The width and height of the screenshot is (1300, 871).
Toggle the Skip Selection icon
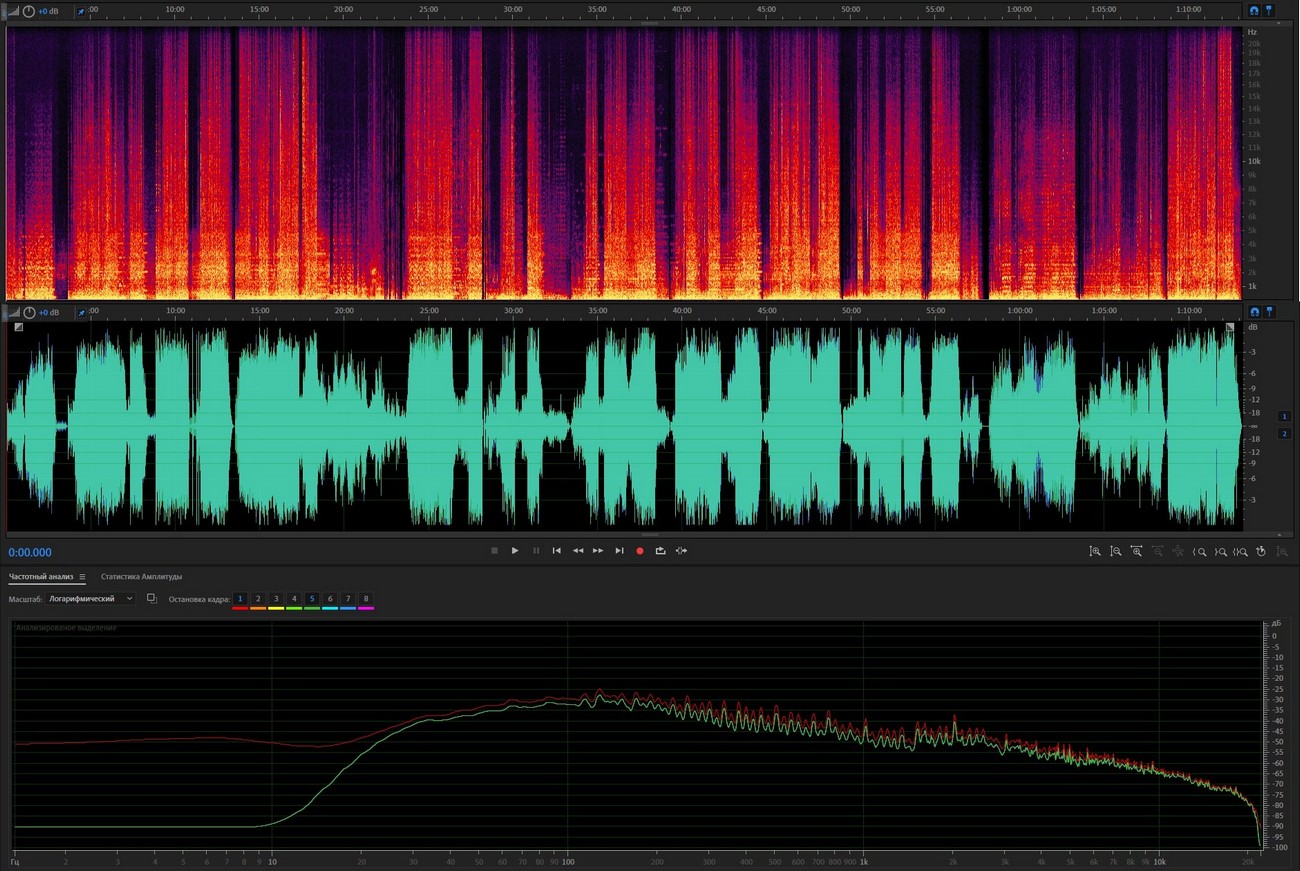[681, 551]
